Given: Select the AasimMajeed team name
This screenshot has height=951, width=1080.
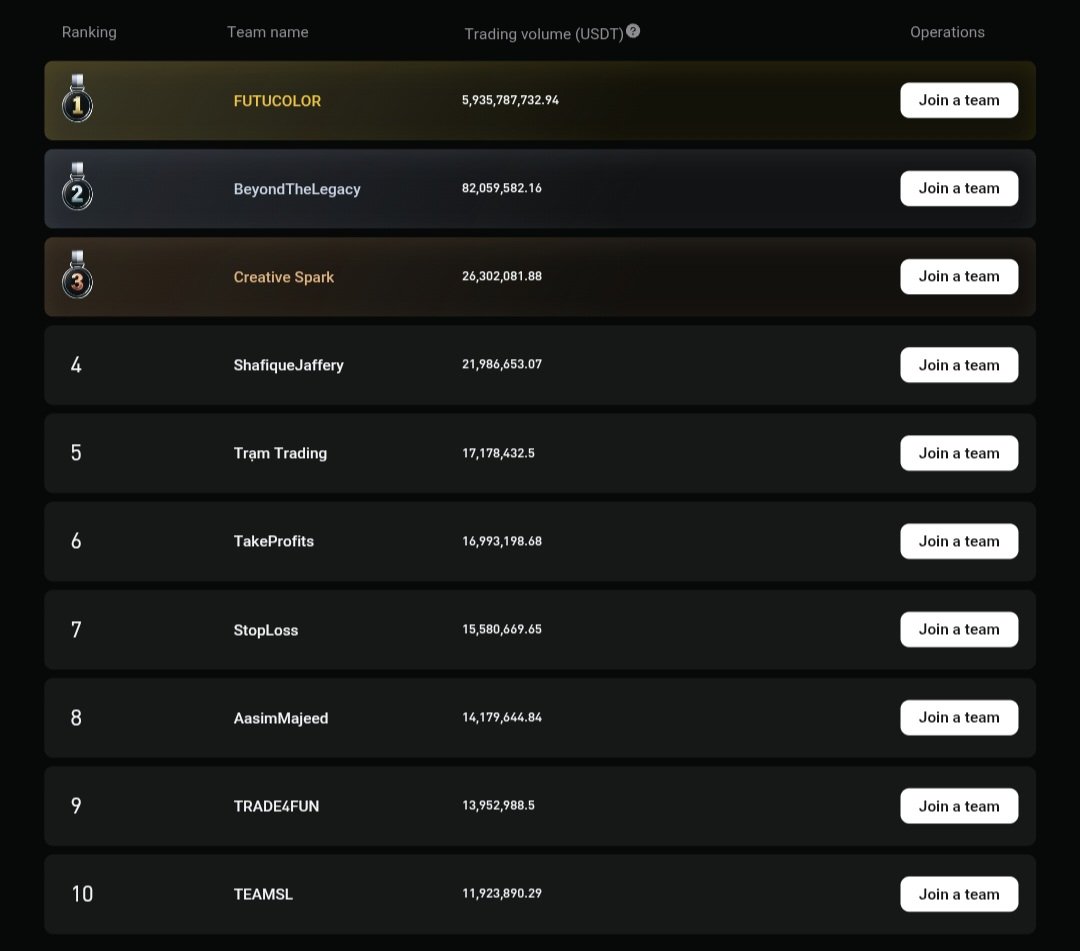Looking at the screenshot, I should 280,718.
